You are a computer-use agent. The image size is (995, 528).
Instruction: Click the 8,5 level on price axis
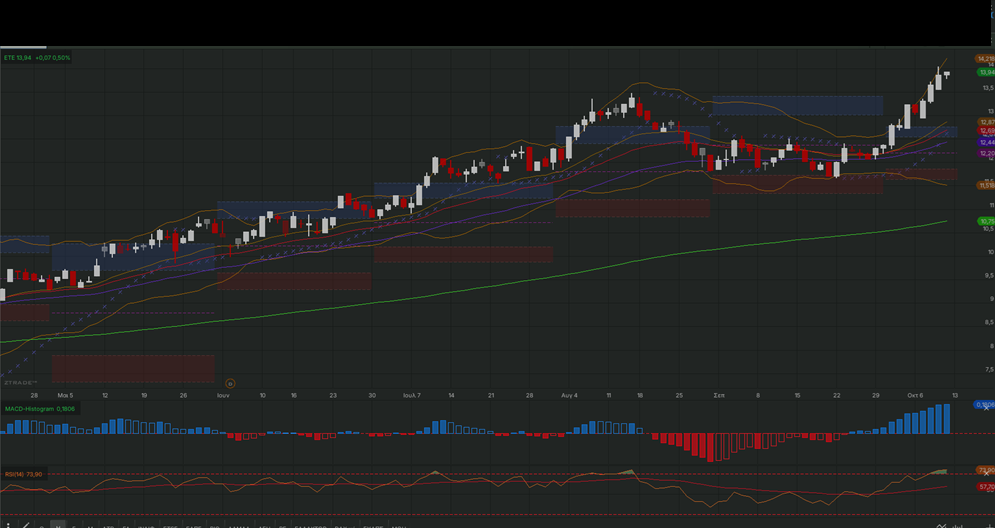pyautogui.click(x=990, y=322)
